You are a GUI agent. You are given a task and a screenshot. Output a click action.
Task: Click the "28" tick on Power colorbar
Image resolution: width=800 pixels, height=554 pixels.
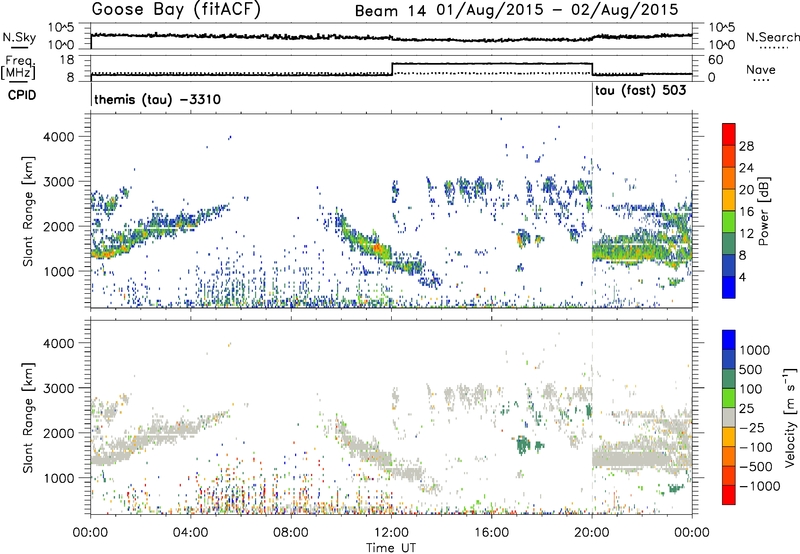(x=746, y=146)
